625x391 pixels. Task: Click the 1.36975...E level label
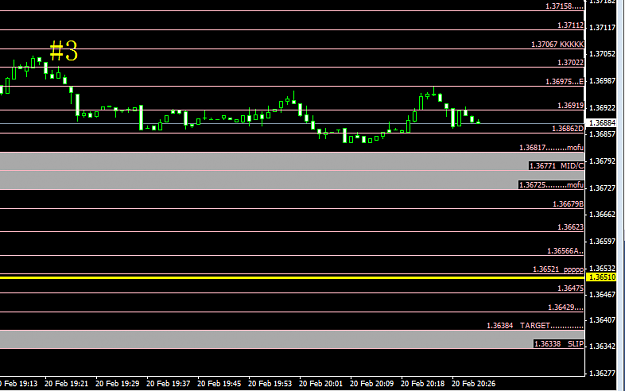pyautogui.click(x=564, y=82)
